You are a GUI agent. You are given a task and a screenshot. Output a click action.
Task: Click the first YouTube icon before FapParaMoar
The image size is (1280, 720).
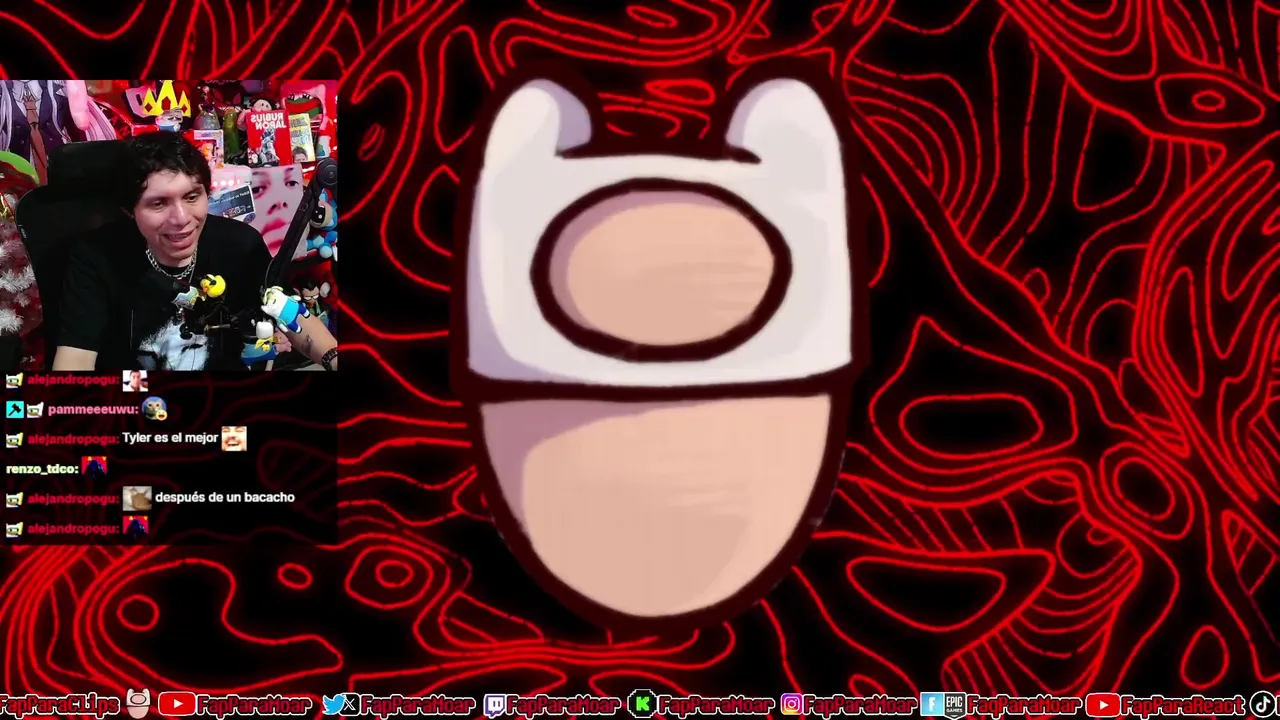pos(176,705)
